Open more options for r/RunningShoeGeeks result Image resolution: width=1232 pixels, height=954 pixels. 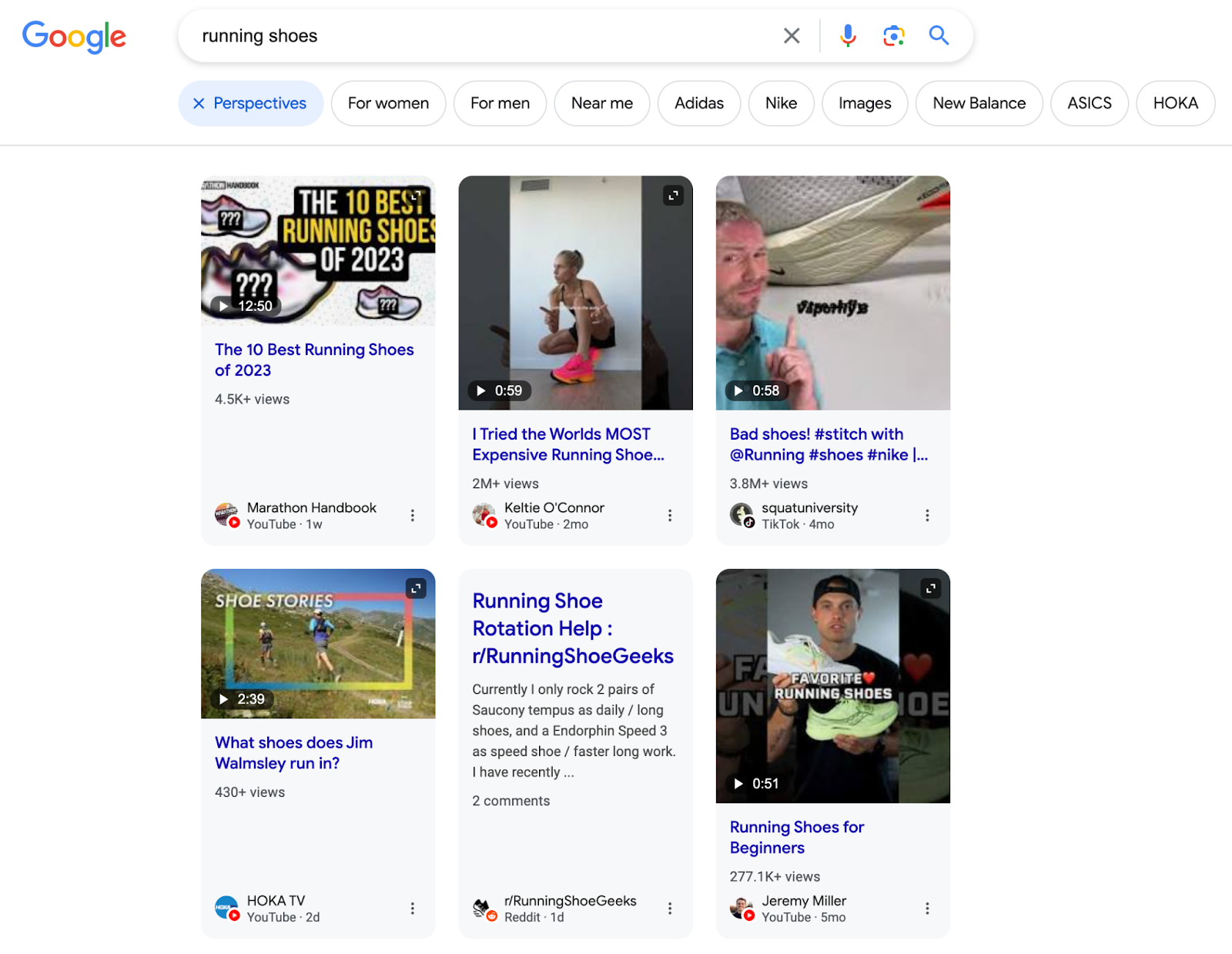tap(670, 909)
